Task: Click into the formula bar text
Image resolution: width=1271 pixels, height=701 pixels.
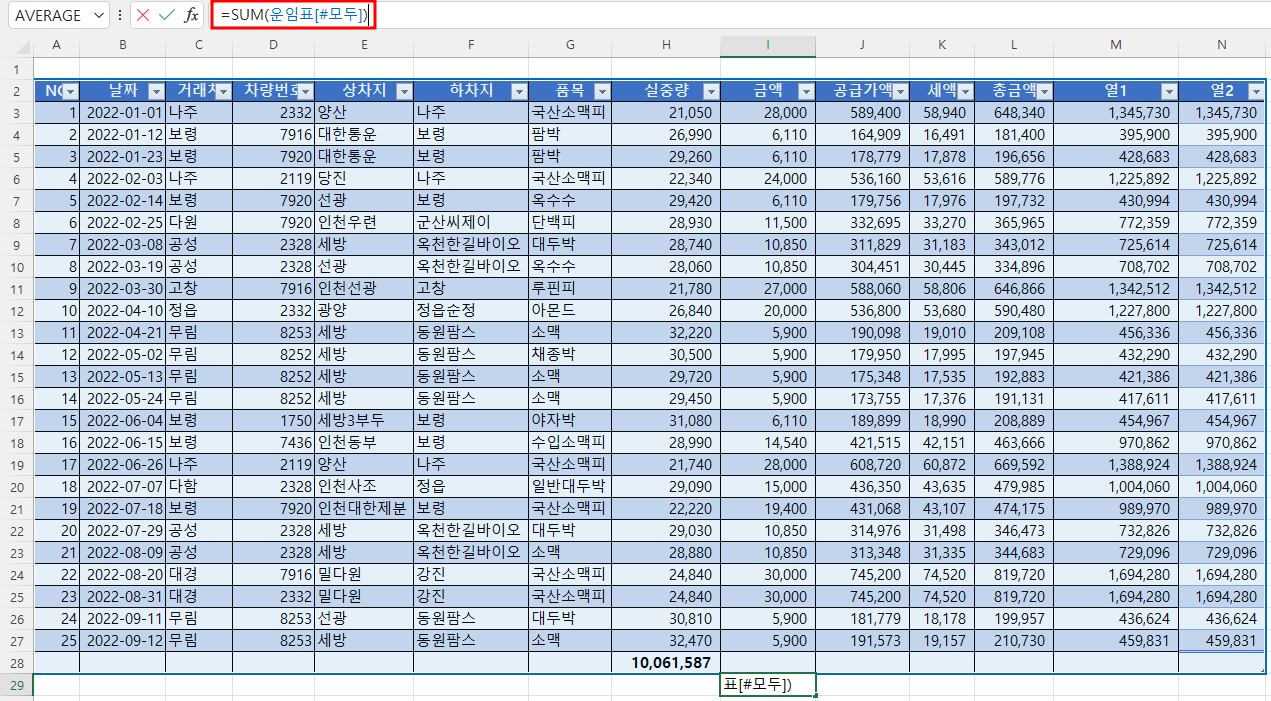Action: click(x=294, y=15)
